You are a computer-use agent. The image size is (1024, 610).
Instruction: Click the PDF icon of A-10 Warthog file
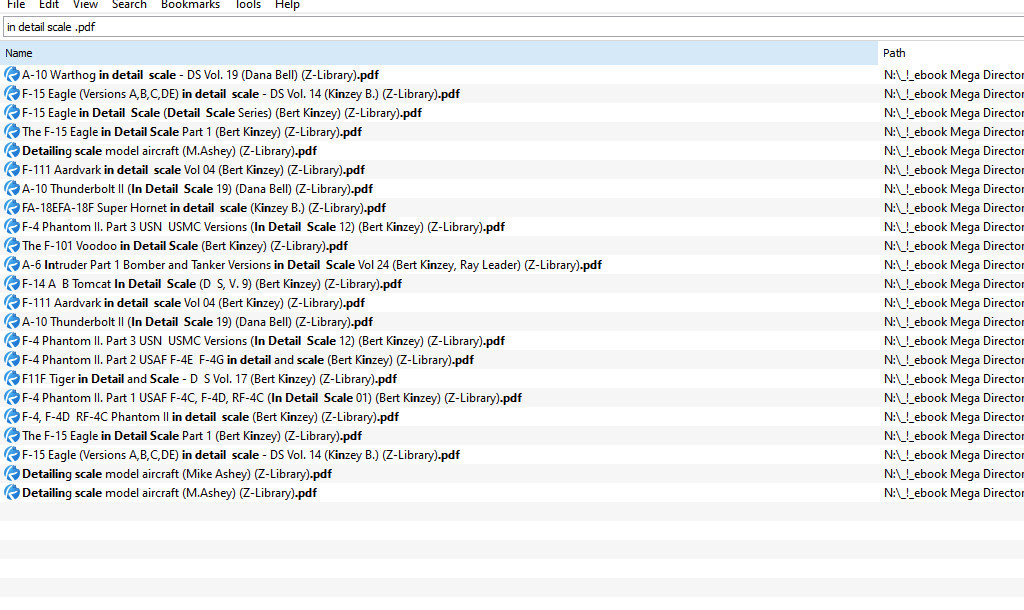(12, 74)
